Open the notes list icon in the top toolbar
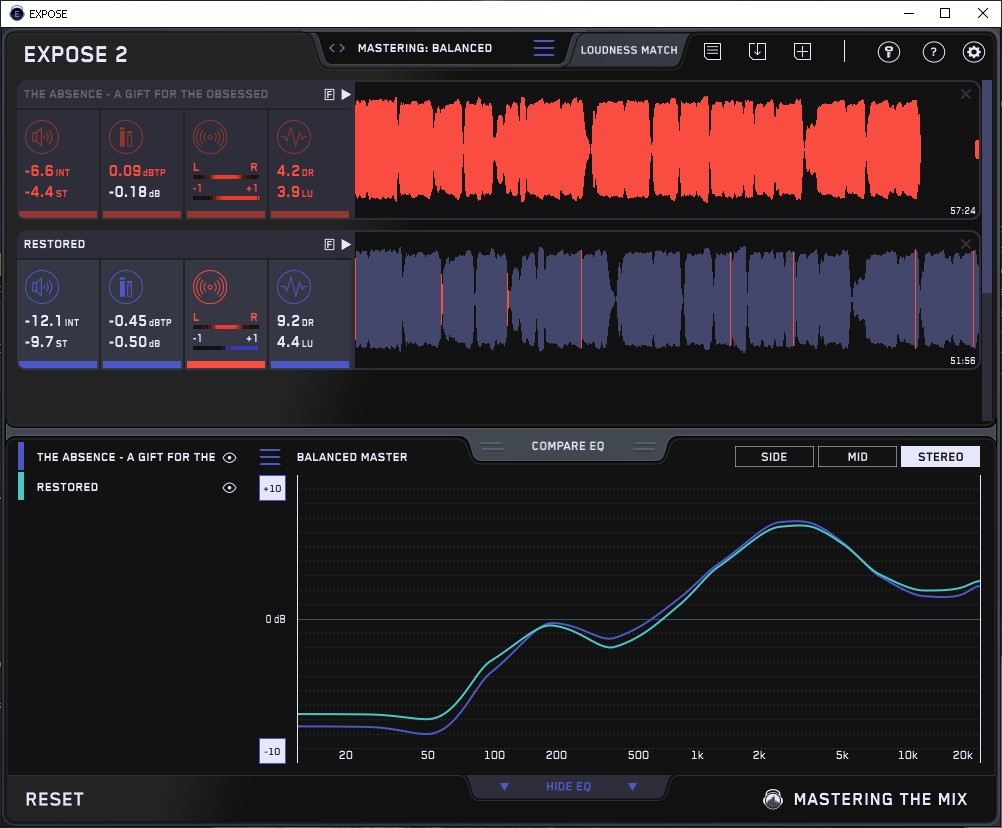Image resolution: width=1002 pixels, height=828 pixels. (713, 51)
